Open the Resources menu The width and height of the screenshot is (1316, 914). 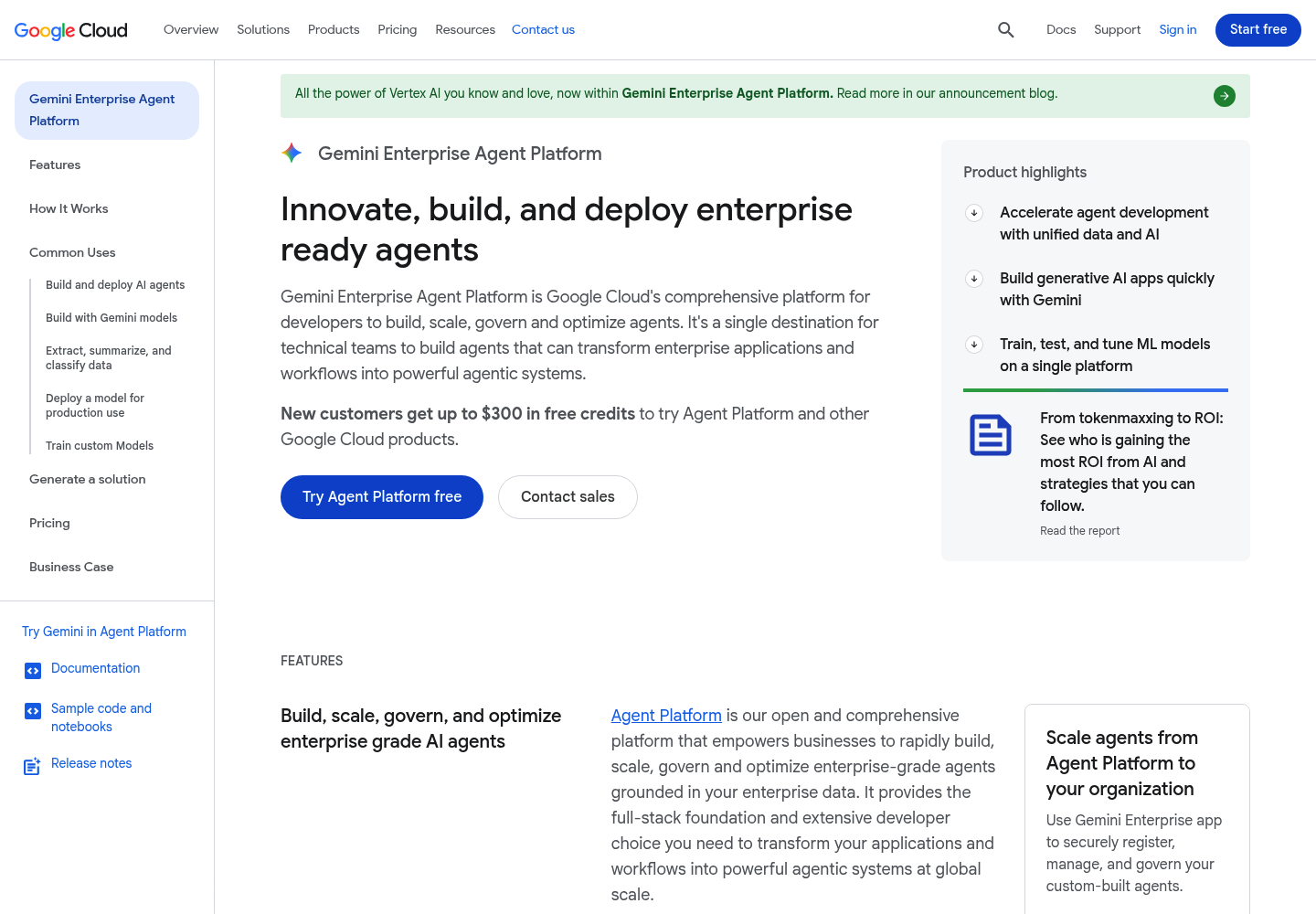coord(465,30)
